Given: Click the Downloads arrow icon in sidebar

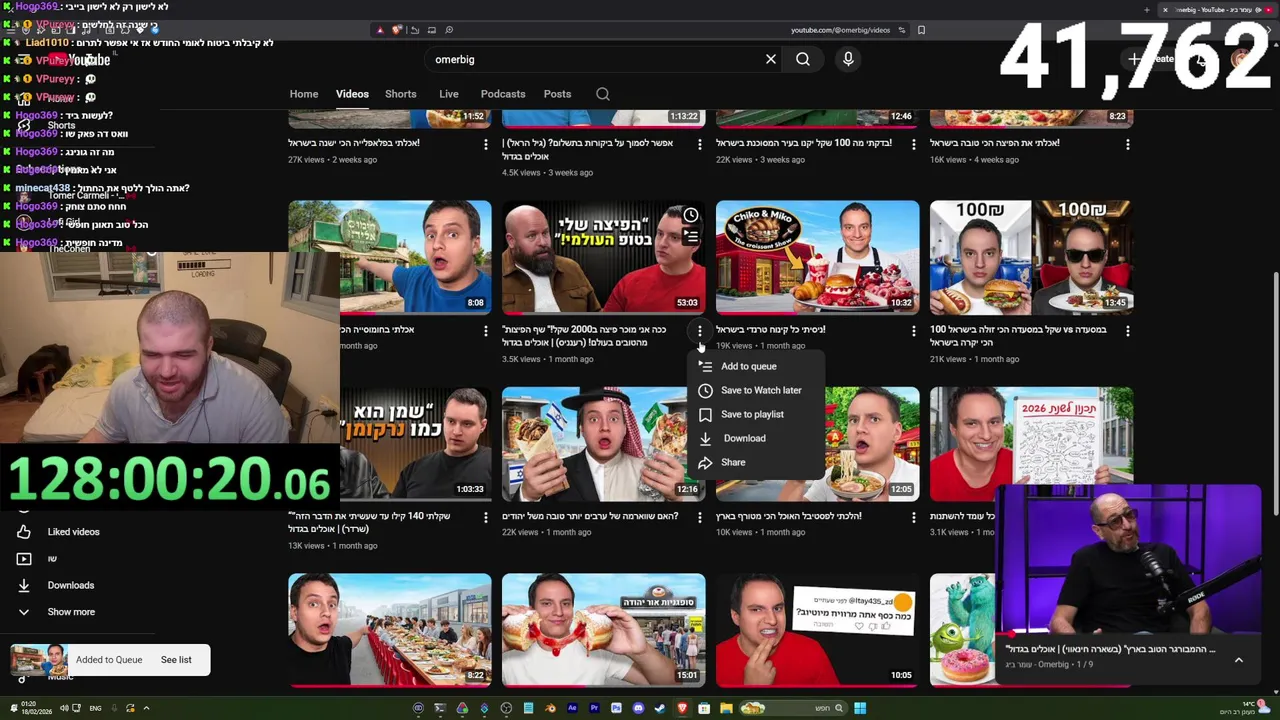Looking at the screenshot, I should click(24, 585).
